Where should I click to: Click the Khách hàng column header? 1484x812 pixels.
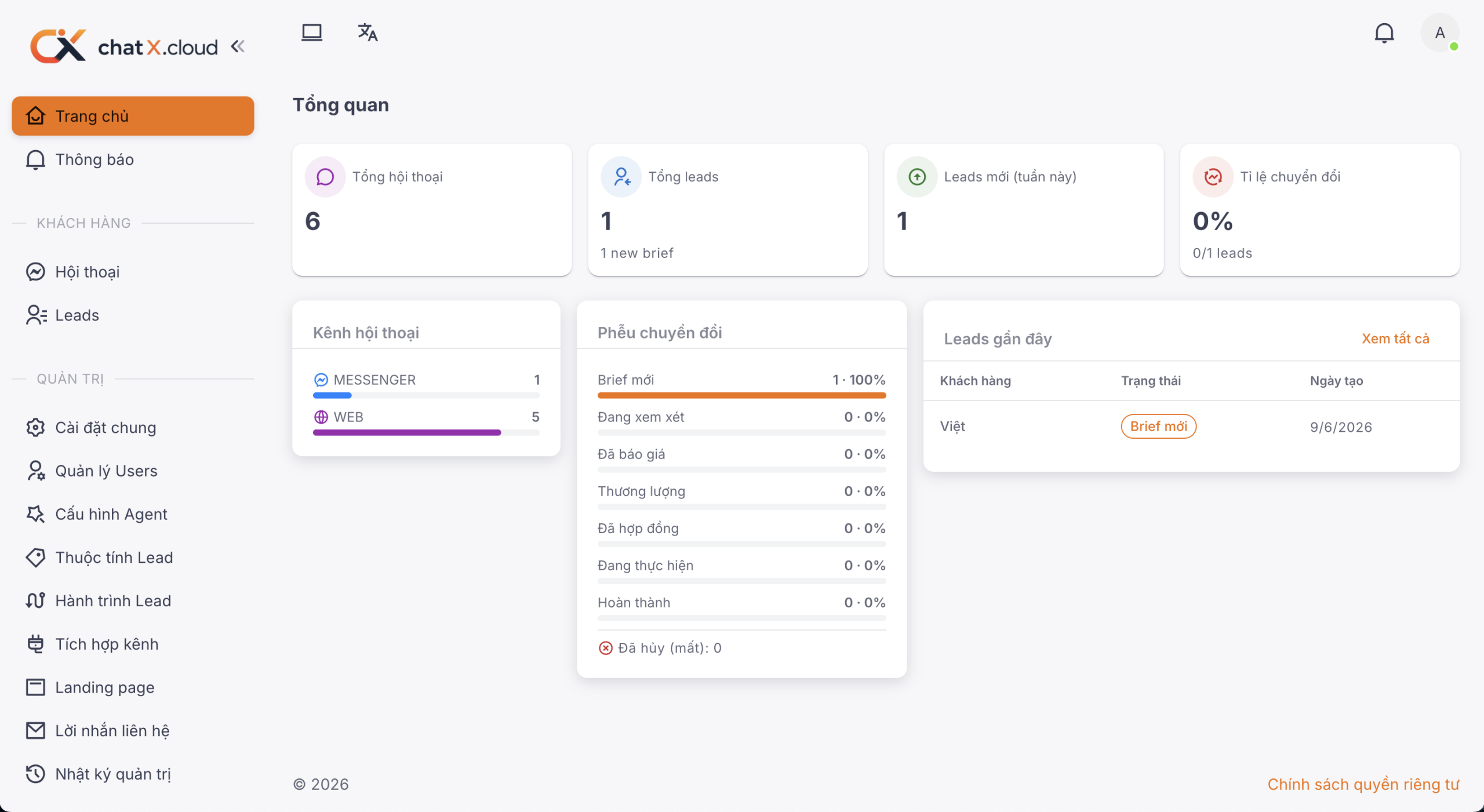975,381
